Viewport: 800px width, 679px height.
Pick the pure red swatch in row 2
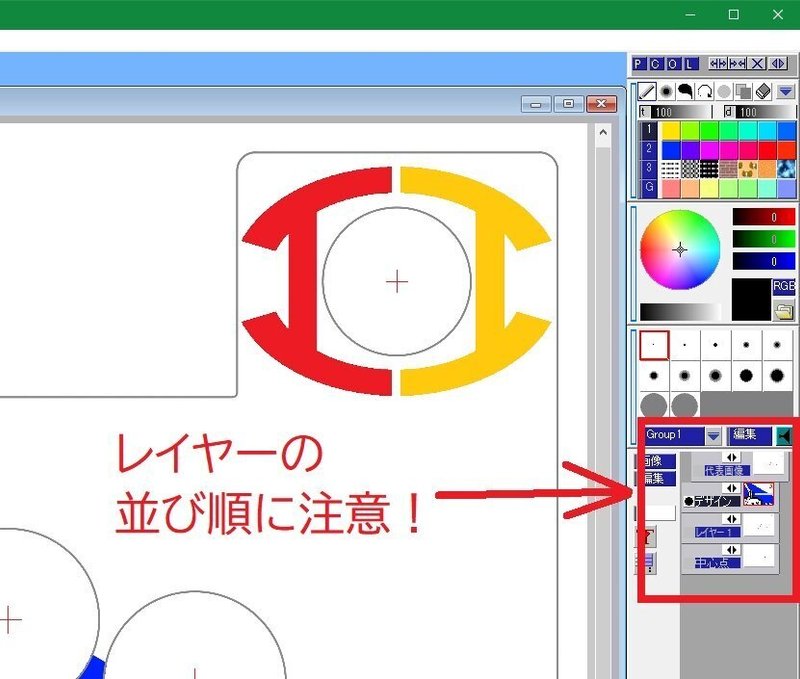tap(767, 150)
